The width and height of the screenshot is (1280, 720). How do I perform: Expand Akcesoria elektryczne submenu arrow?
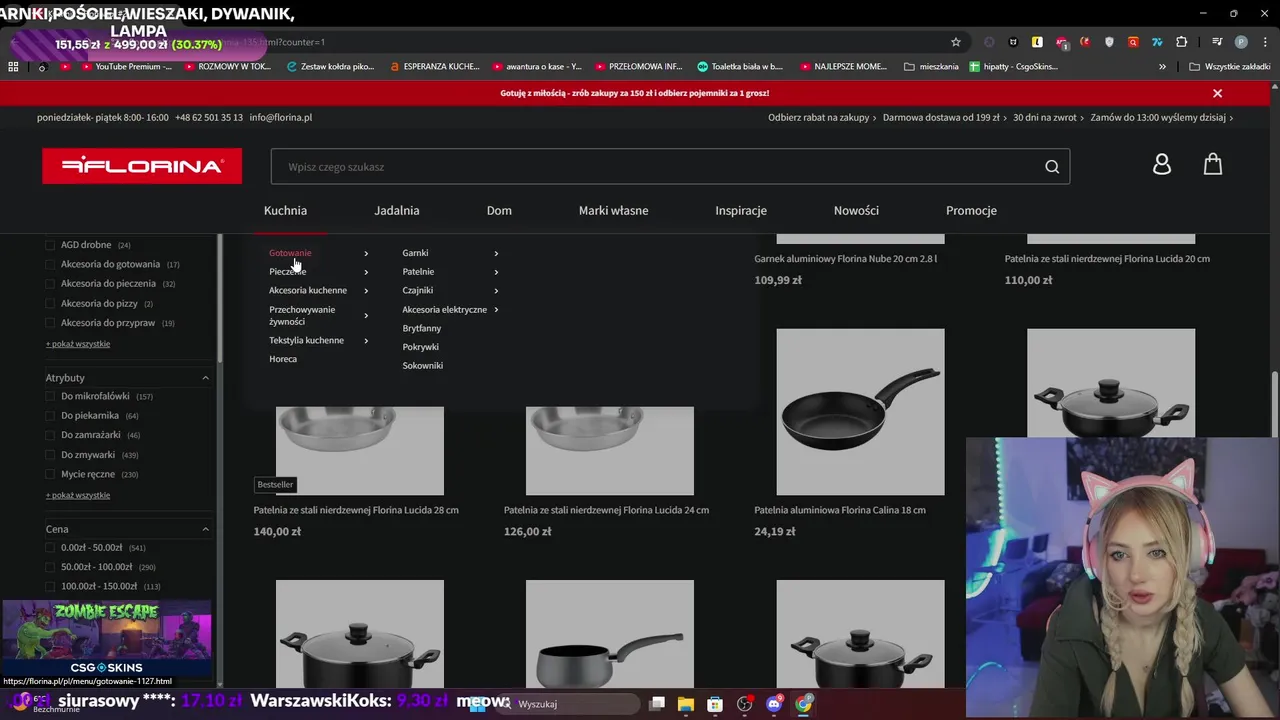click(x=496, y=310)
